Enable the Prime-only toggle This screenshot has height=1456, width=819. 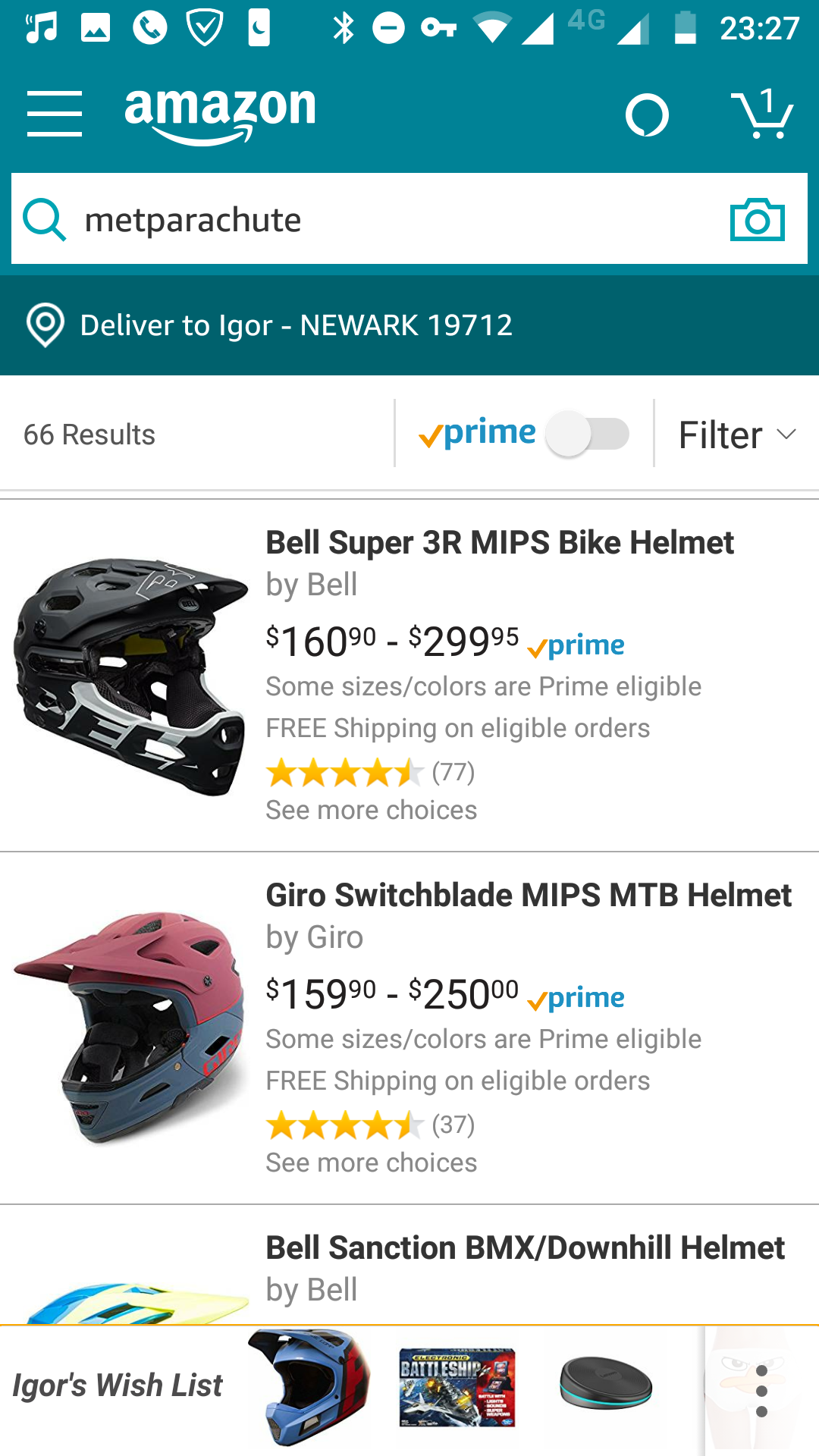pyautogui.click(x=588, y=435)
